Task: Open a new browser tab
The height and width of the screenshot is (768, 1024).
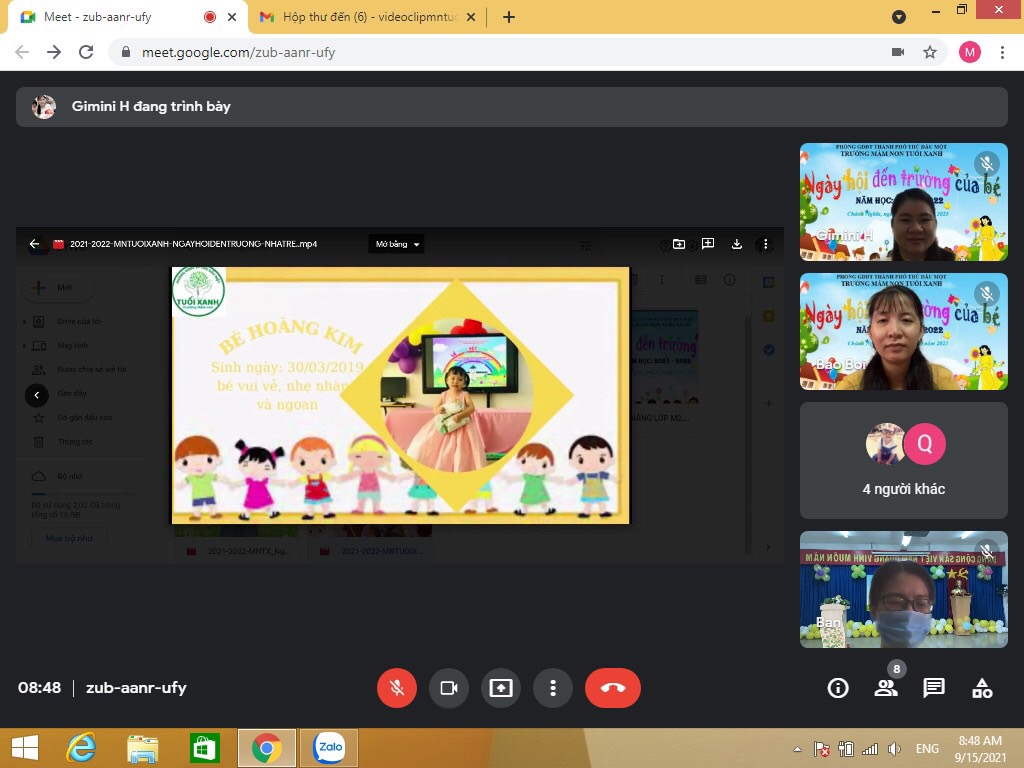Action: pos(509,17)
